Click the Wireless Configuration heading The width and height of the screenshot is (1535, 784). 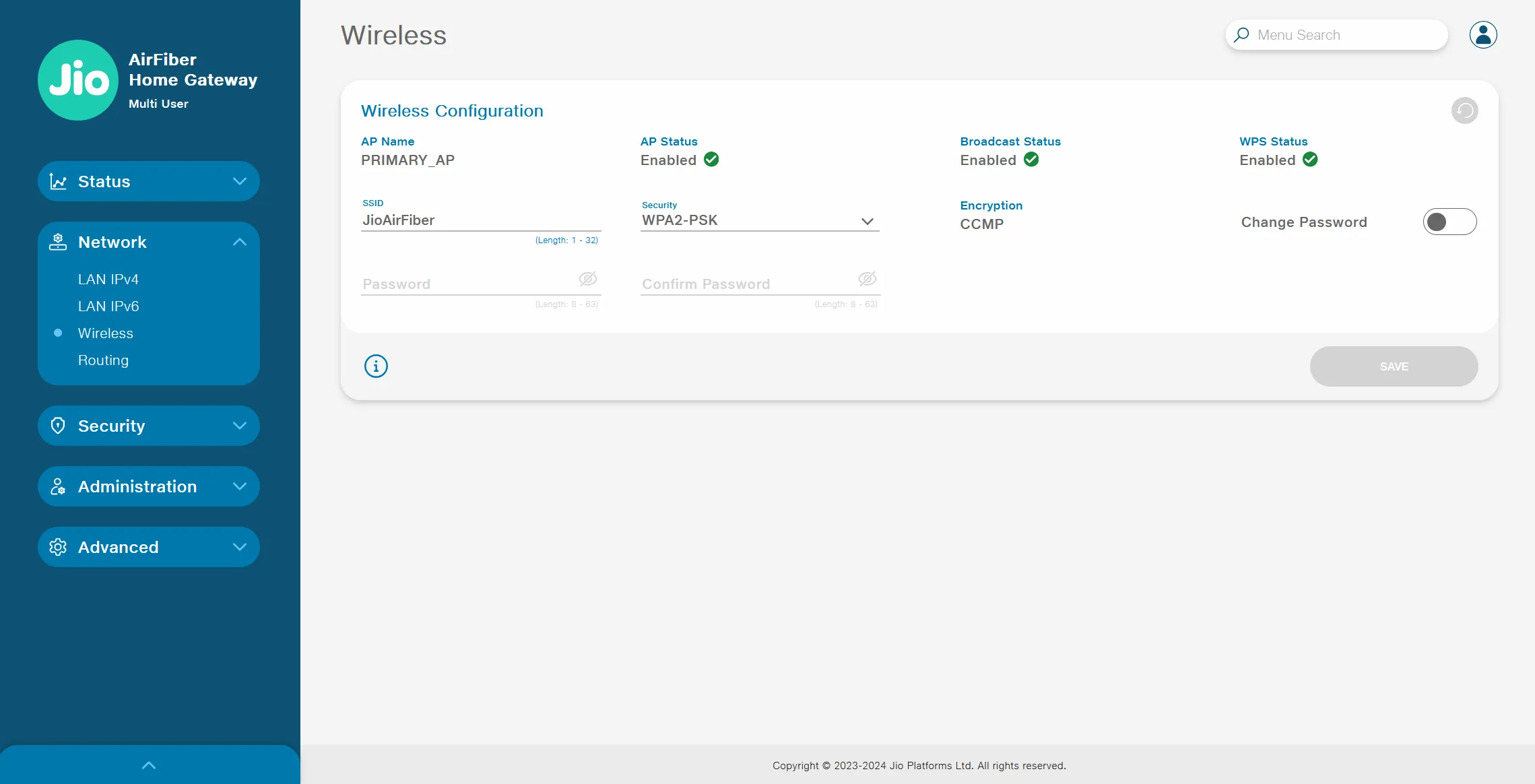coord(452,111)
